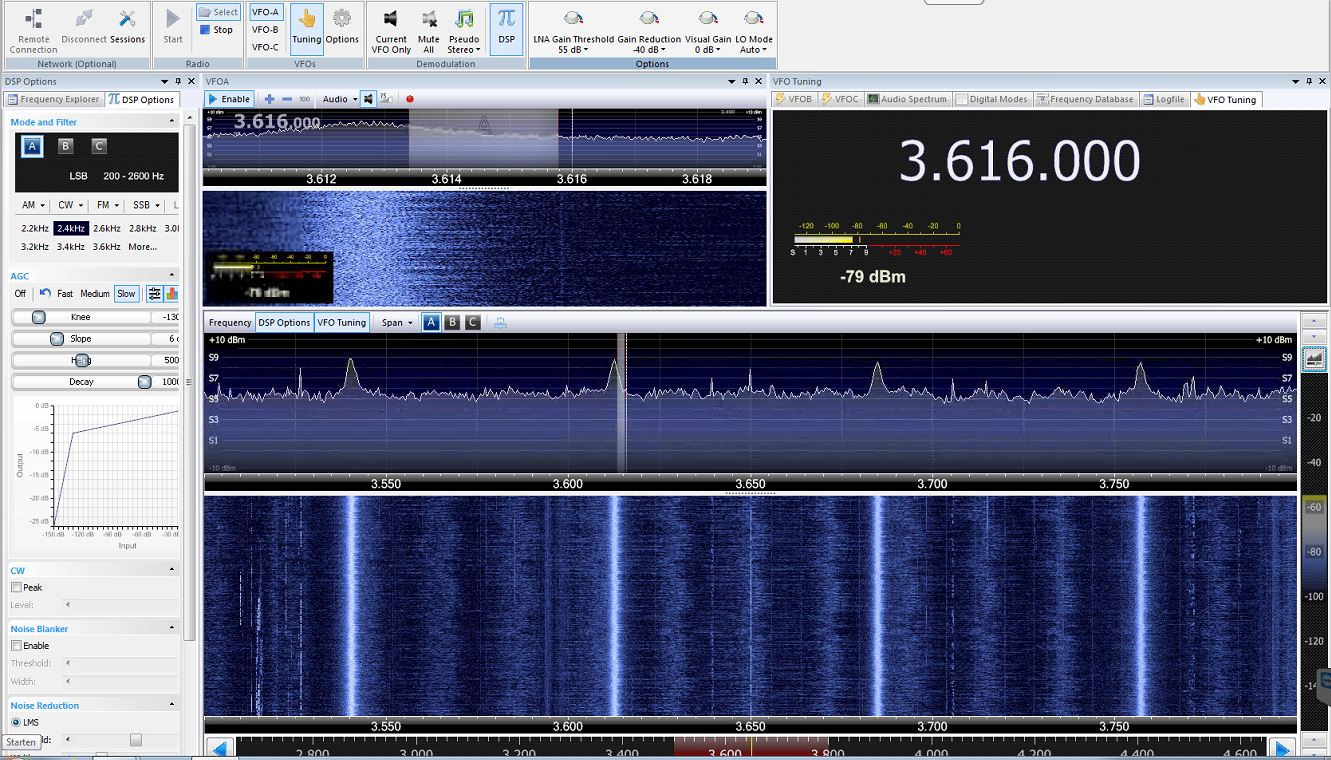Viewport: 1331px width, 760px height.
Task: Click the 100 zoom reset icon in VFOA
Action: [x=304, y=99]
